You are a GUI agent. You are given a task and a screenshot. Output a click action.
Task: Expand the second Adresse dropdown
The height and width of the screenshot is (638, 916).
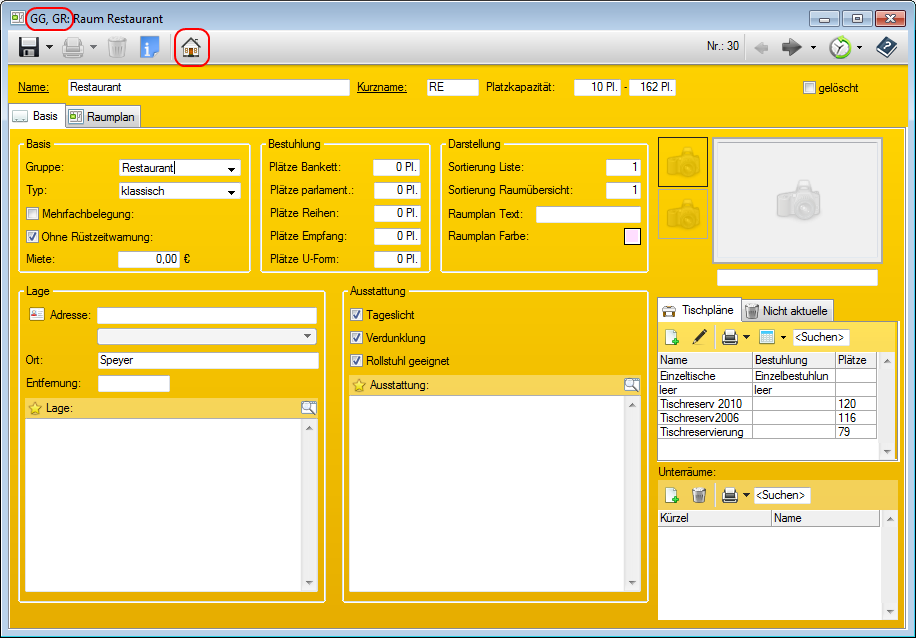[x=307, y=337]
